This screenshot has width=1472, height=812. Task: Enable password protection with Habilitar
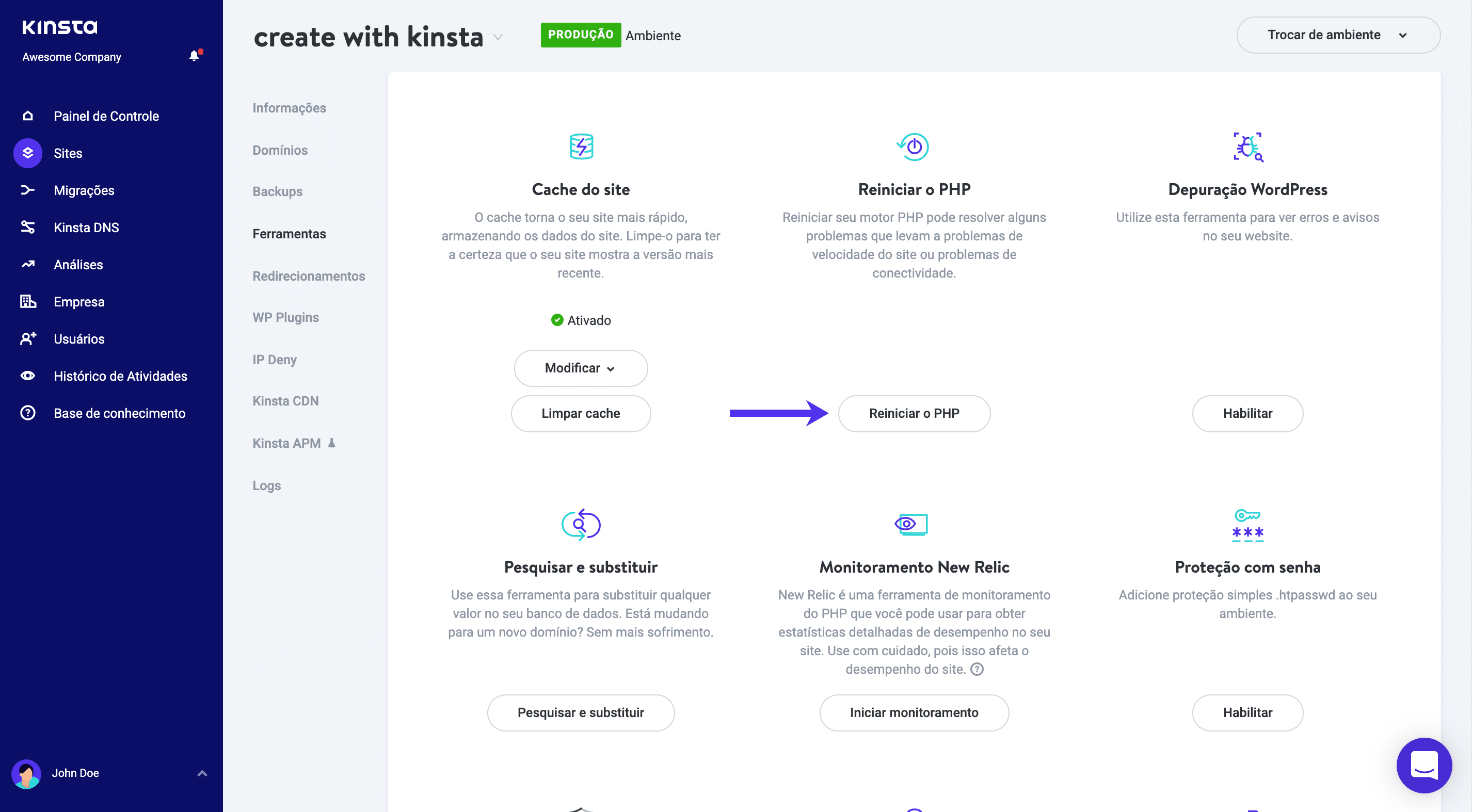point(1247,712)
